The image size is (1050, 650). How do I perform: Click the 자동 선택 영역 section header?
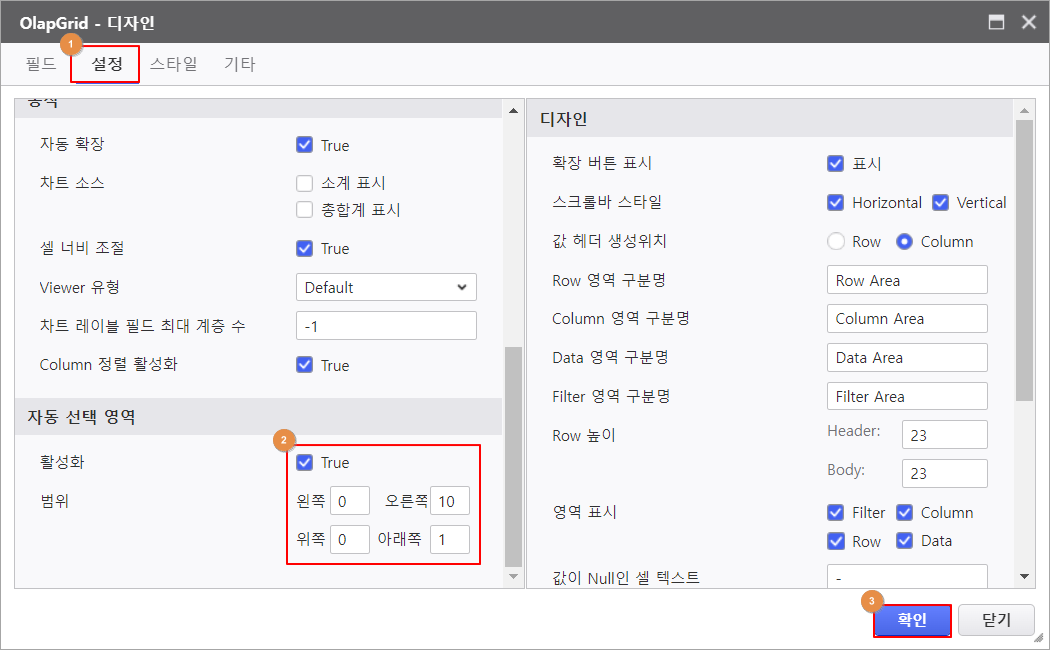(x=258, y=417)
